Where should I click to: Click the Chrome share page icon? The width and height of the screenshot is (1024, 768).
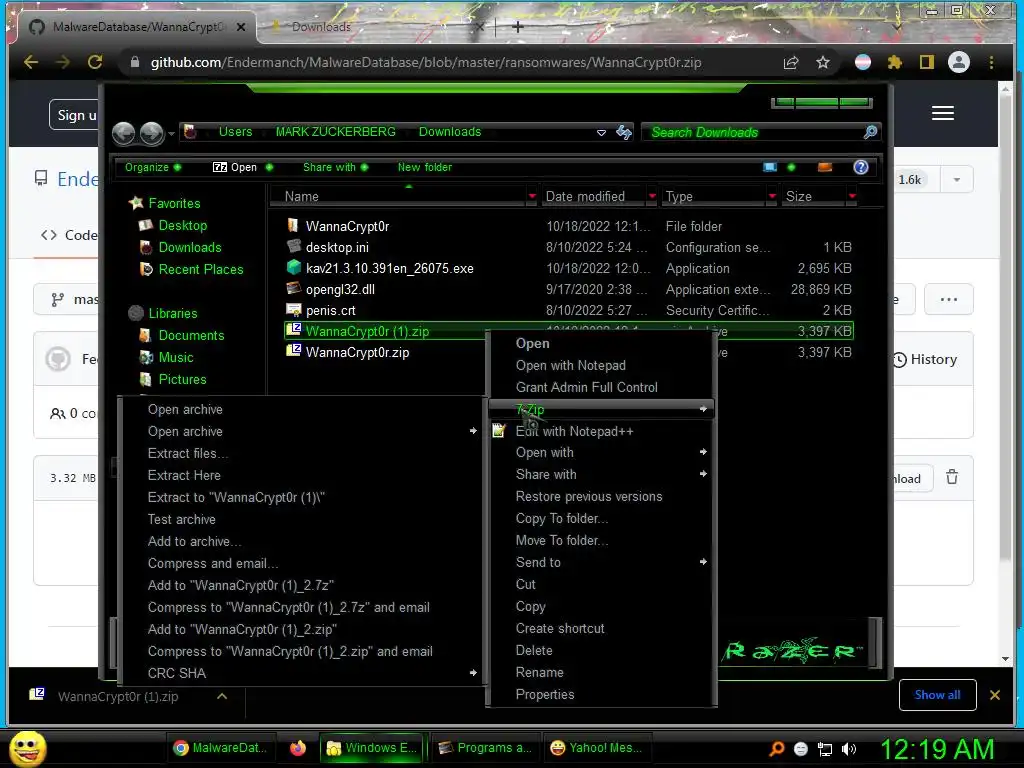pyautogui.click(x=791, y=62)
